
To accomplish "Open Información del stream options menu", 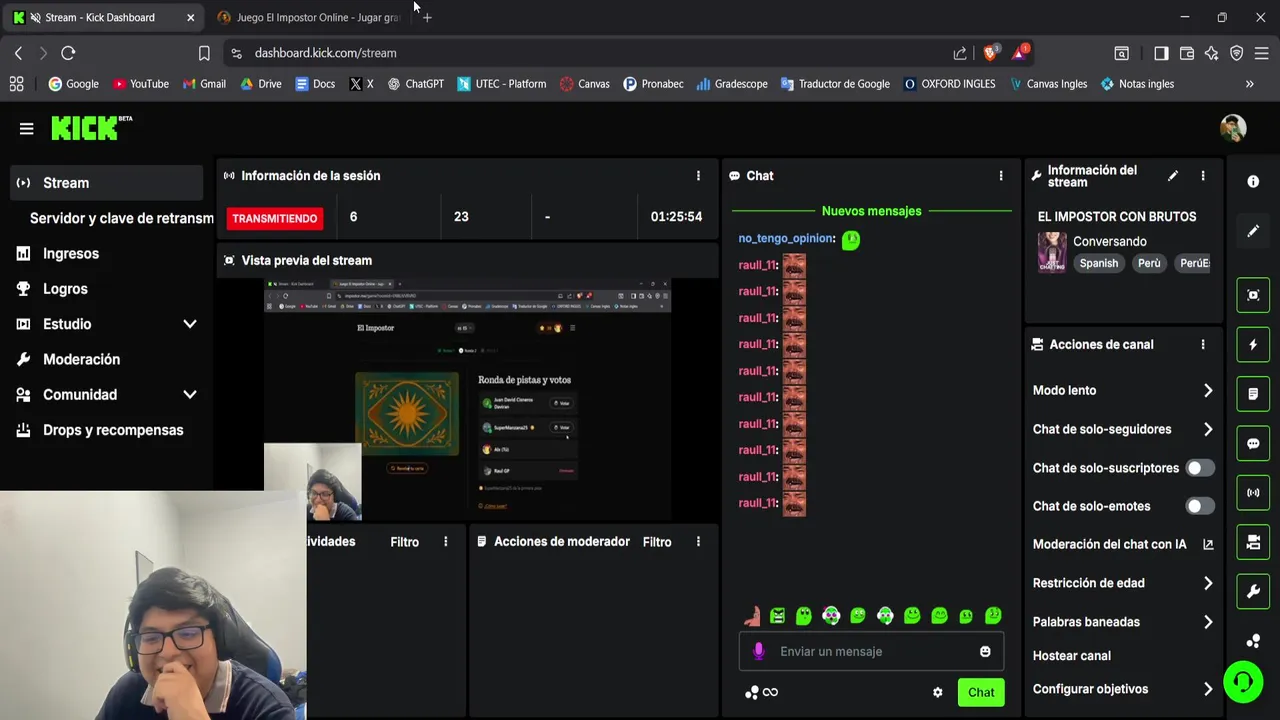I will [x=1203, y=176].
